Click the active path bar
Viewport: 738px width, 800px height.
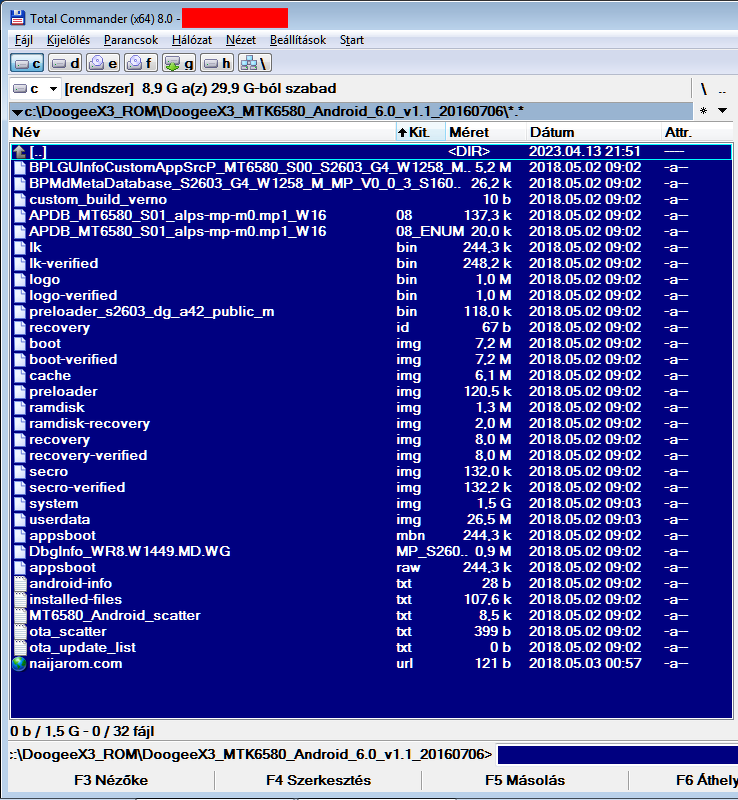(x=351, y=111)
